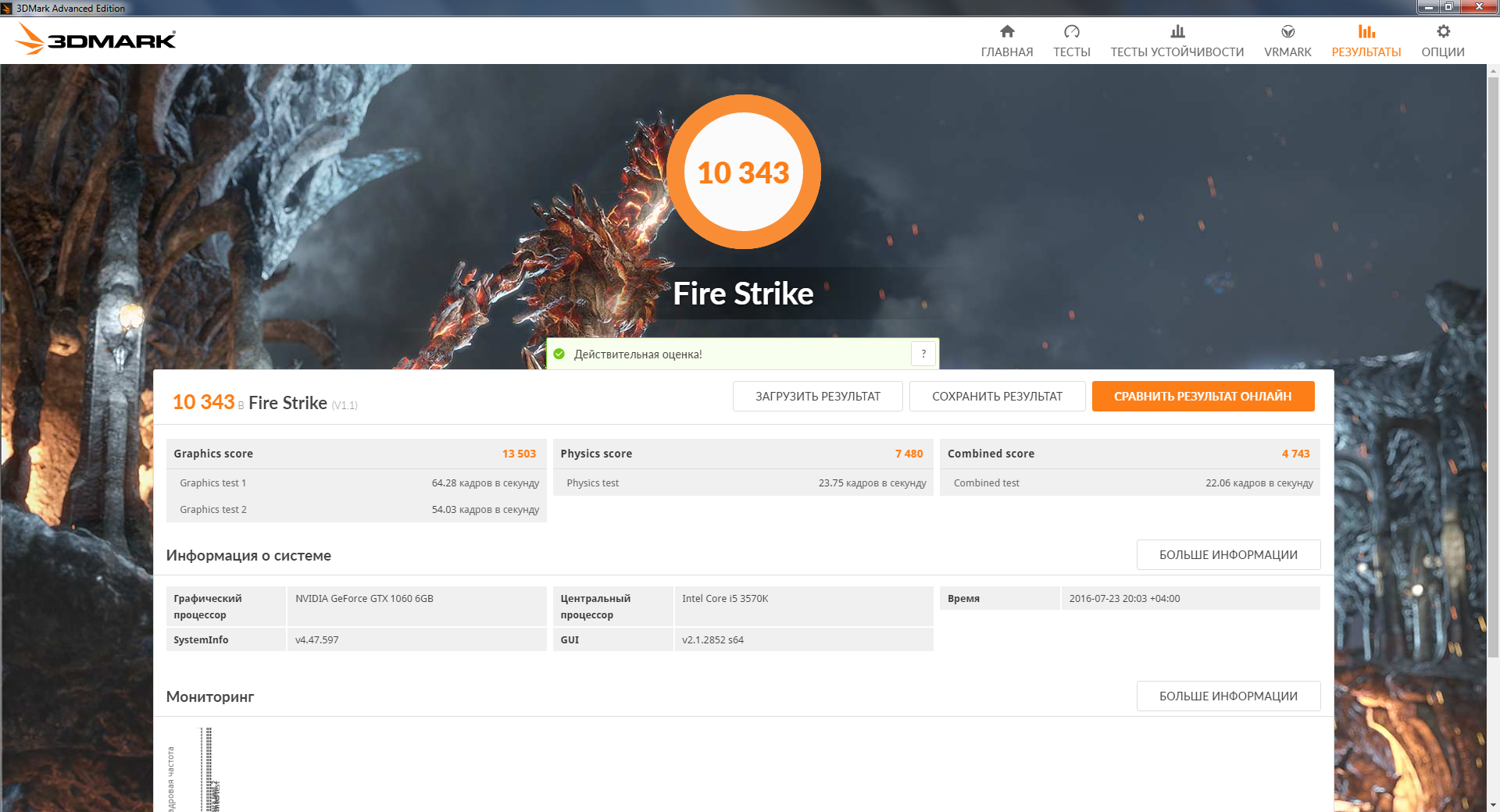The image size is (1500, 812).
Task: Click the Physics score value 7 480
Action: [909, 454]
